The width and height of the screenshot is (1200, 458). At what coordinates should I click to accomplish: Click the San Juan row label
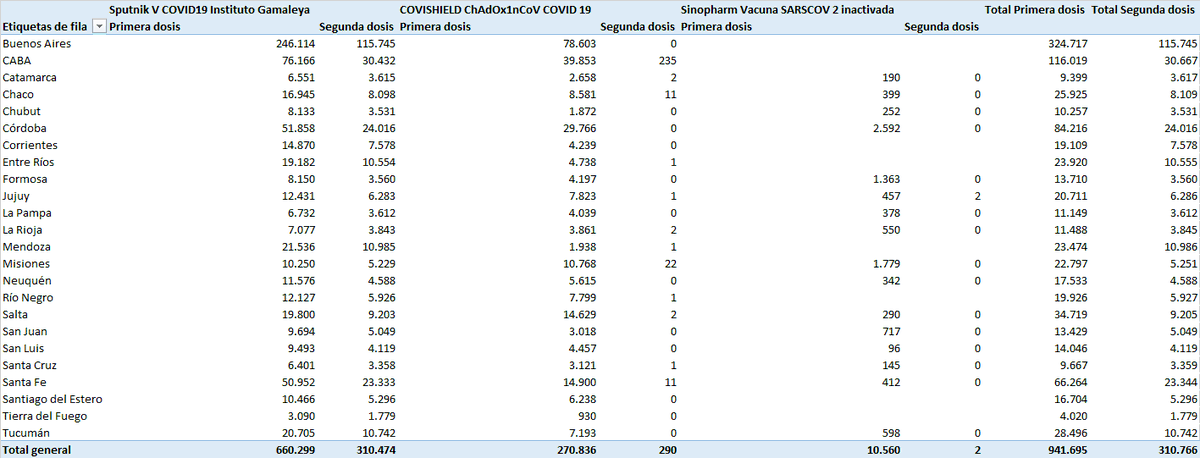point(25,332)
